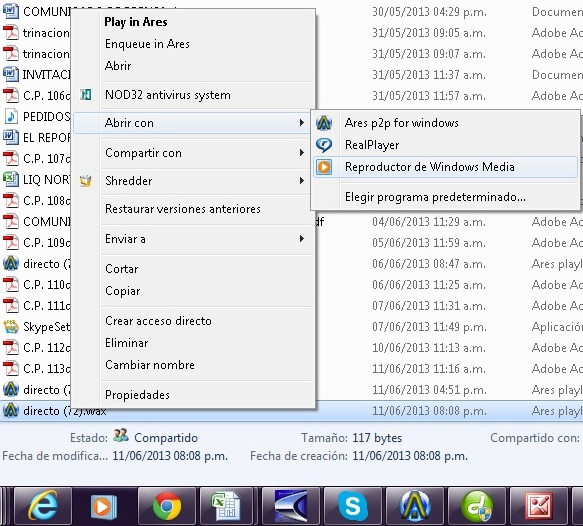Viewport: 583px width, 526px height.
Task: Select the C.P. 106 PDF file icon
Action: point(11,95)
